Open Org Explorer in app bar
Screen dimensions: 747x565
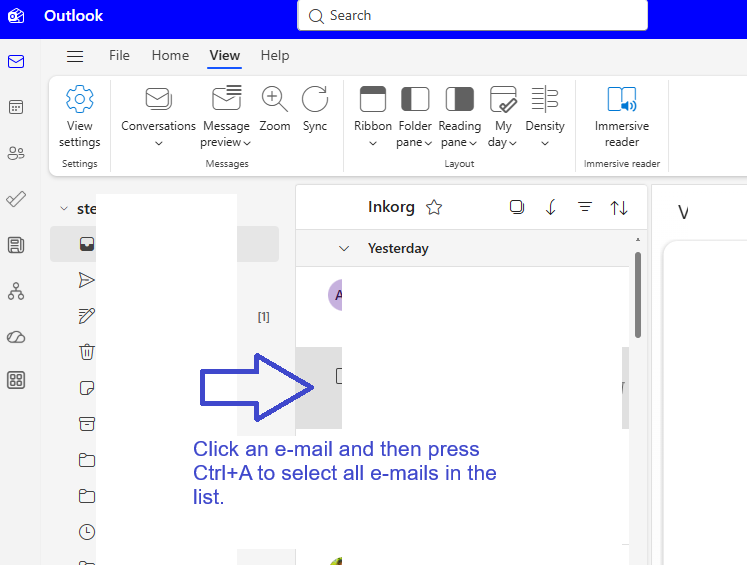[16, 291]
